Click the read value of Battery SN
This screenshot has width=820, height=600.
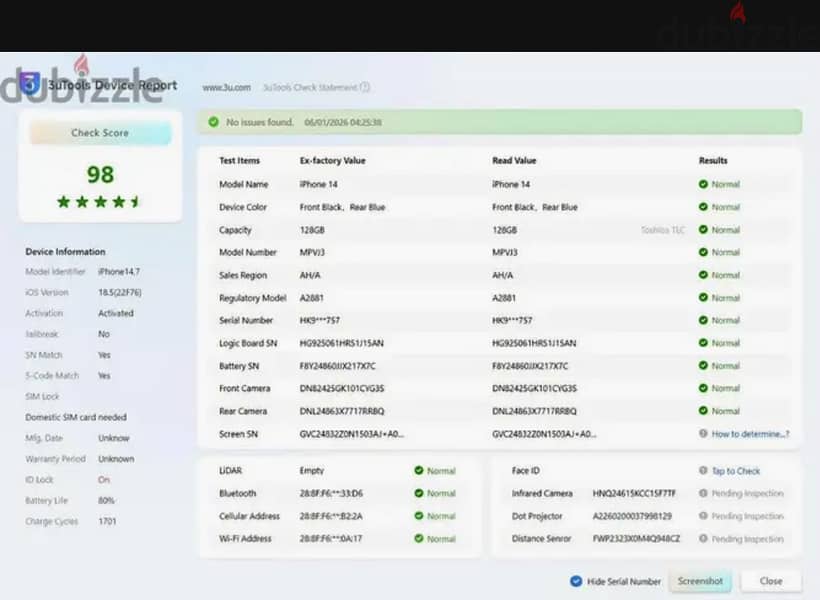530,366
